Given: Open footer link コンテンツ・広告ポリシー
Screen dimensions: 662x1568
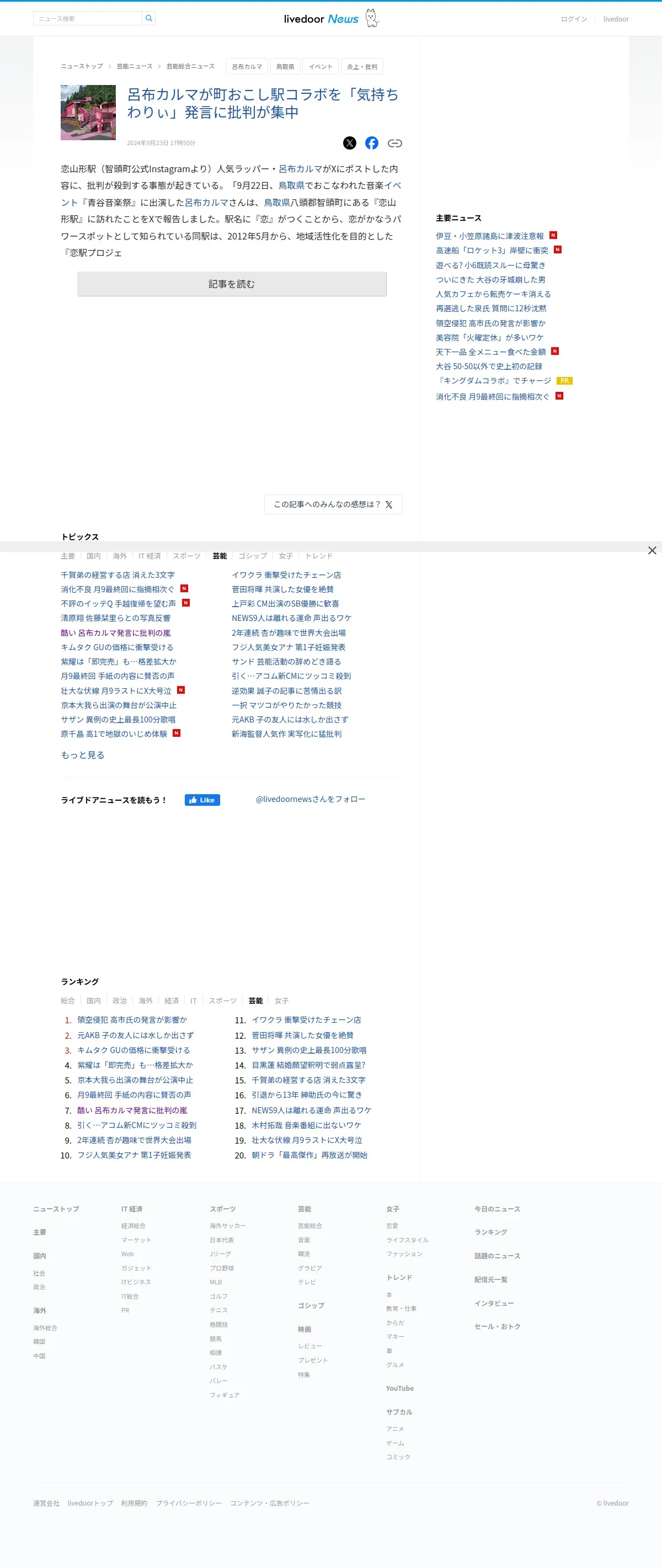Looking at the screenshot, I should pos(270,1503).
